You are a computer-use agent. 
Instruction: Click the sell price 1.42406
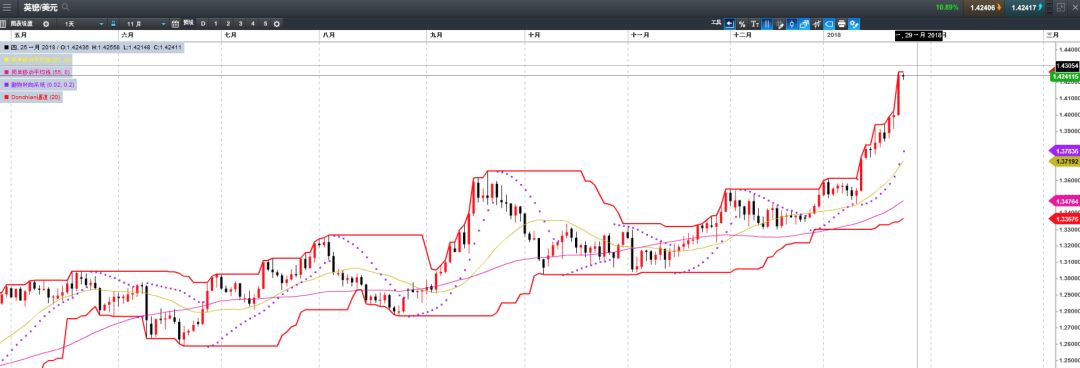(x=983, y=8)
